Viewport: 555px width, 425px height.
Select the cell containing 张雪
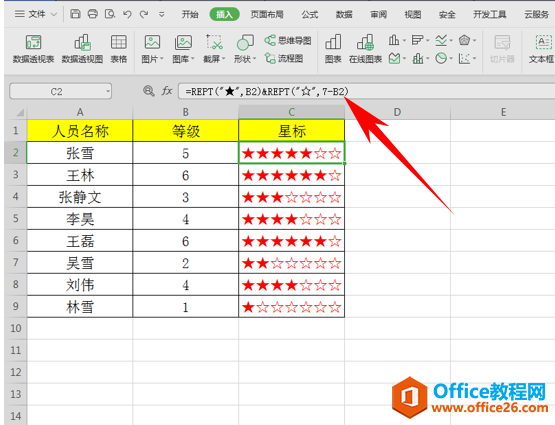(x=80, y=153)
